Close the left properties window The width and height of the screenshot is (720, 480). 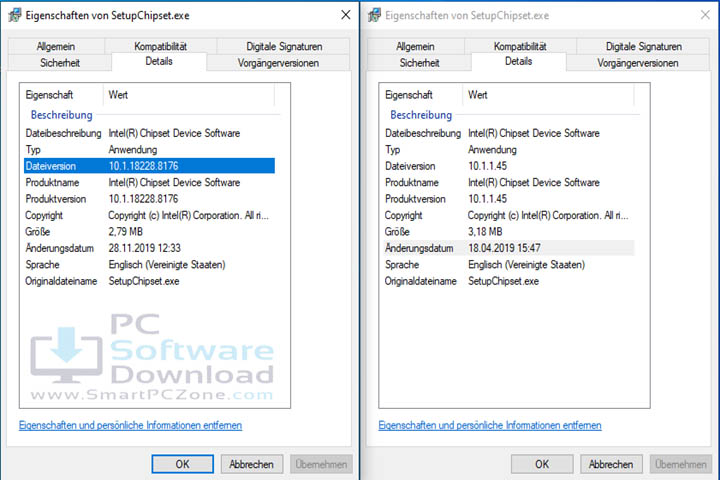coord(346,15)
